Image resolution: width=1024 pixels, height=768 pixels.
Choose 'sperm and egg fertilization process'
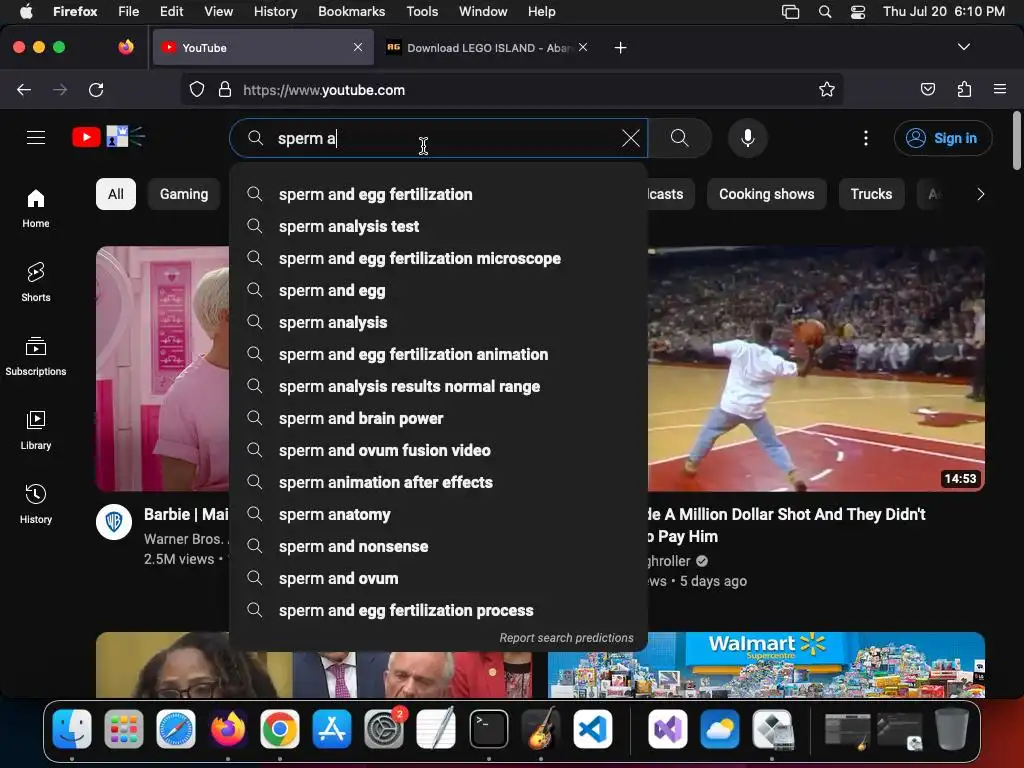(438, 611)
